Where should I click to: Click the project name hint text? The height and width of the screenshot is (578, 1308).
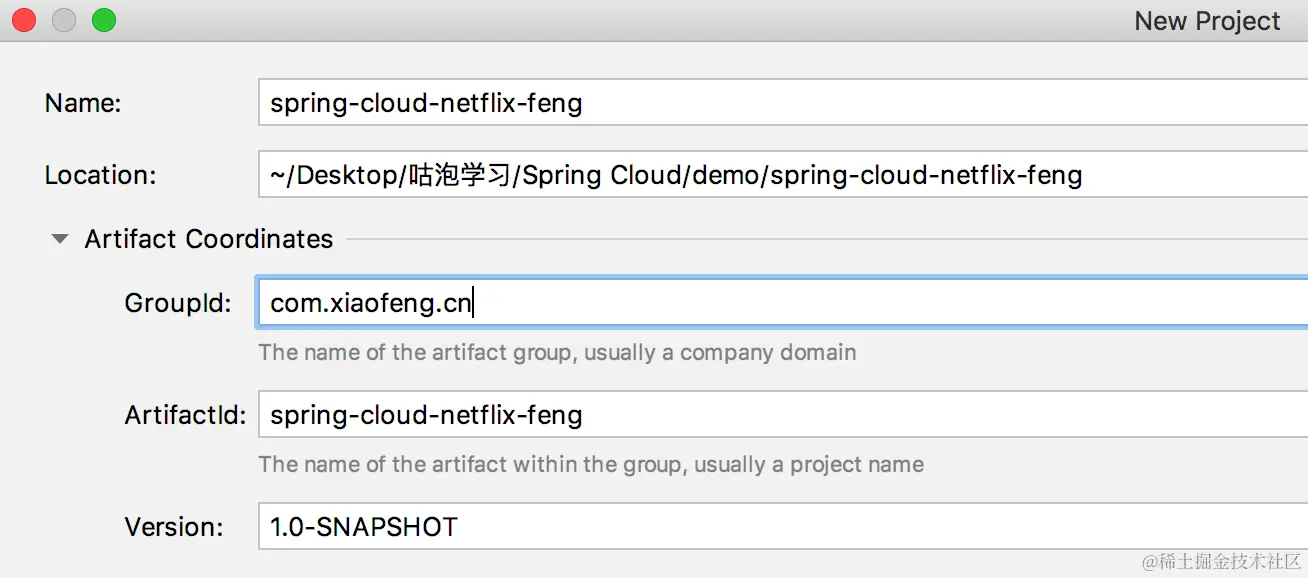coord(591,464)
